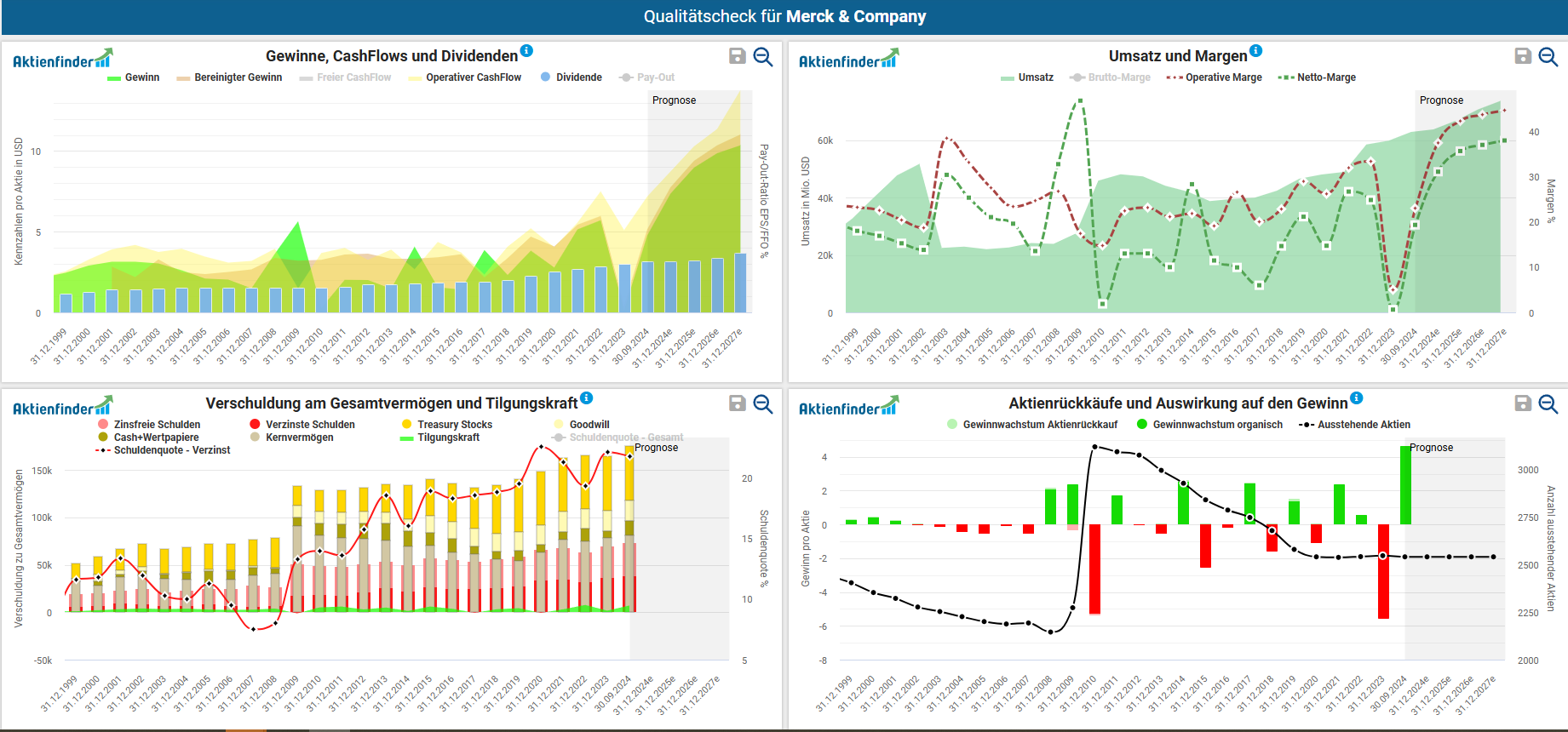This screenshot has width=1568, height=732.
Task: Open info icon beside Umsatz und Margen title
Action: tap(1255, 51)
